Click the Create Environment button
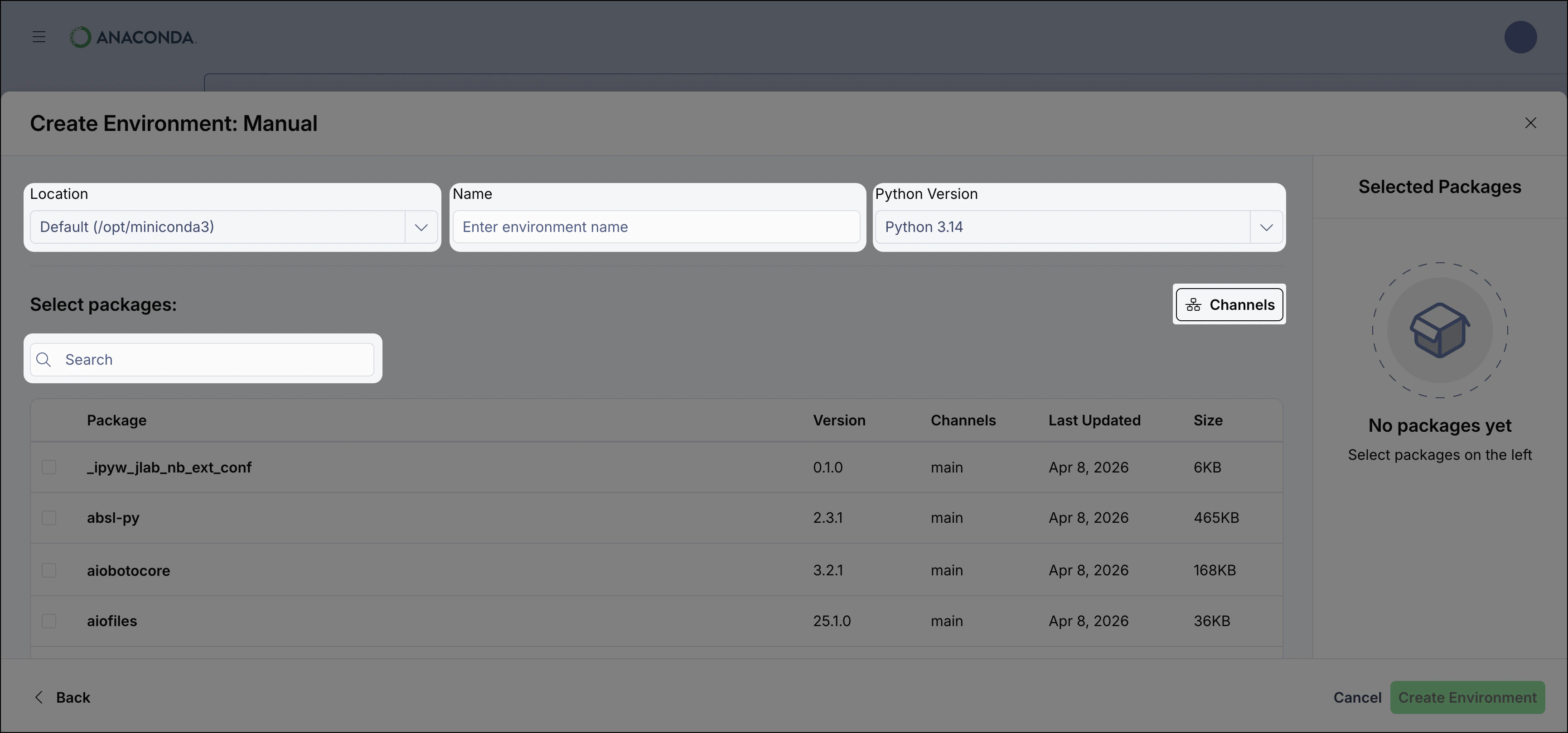 pyautogui.click(x=1467, y=698)
